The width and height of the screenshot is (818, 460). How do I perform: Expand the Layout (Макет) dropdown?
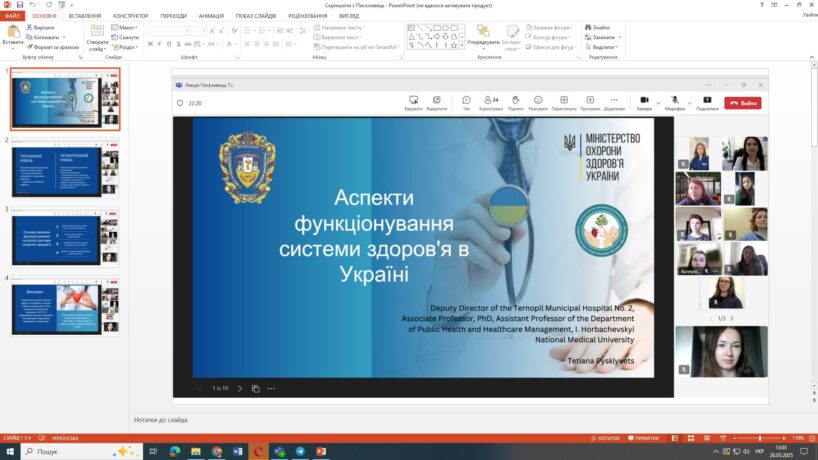(x=126, y=27)
